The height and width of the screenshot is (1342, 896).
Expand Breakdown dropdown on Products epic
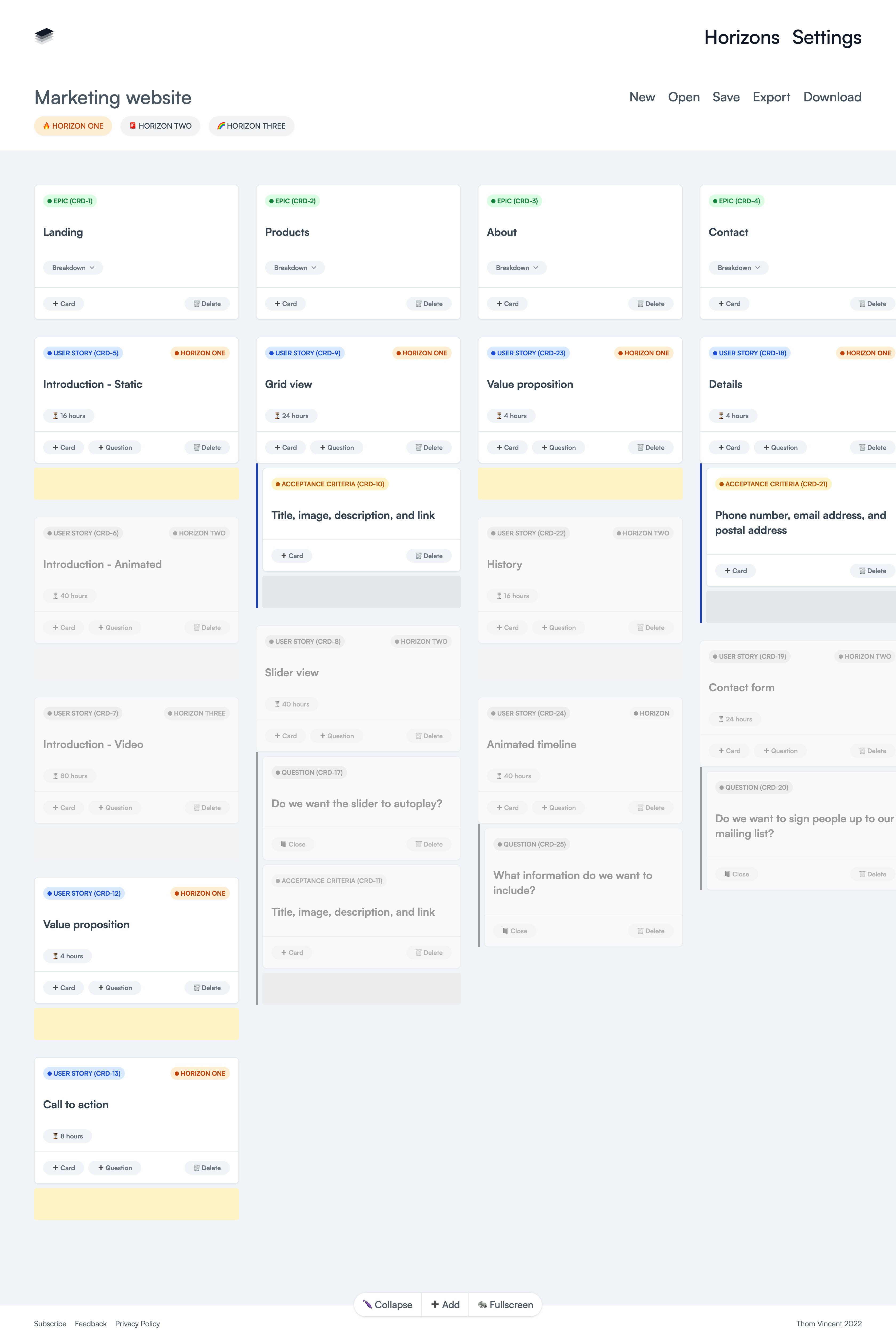[x=295, y=268]
